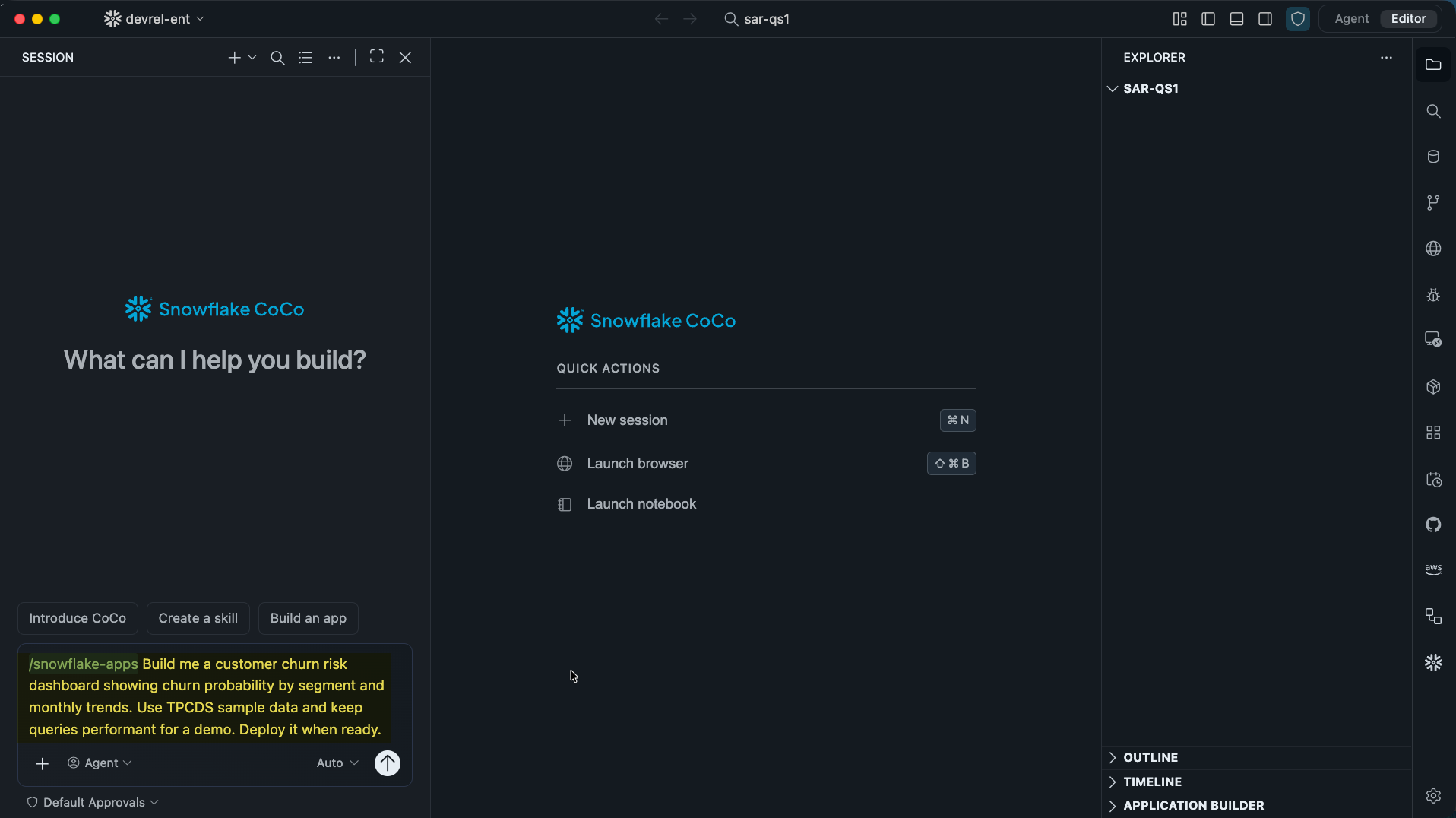Open settings gear at bottom right
Image resolution: width=1456 pixels, height=818 pixels.
click(x=1433, y=796)
